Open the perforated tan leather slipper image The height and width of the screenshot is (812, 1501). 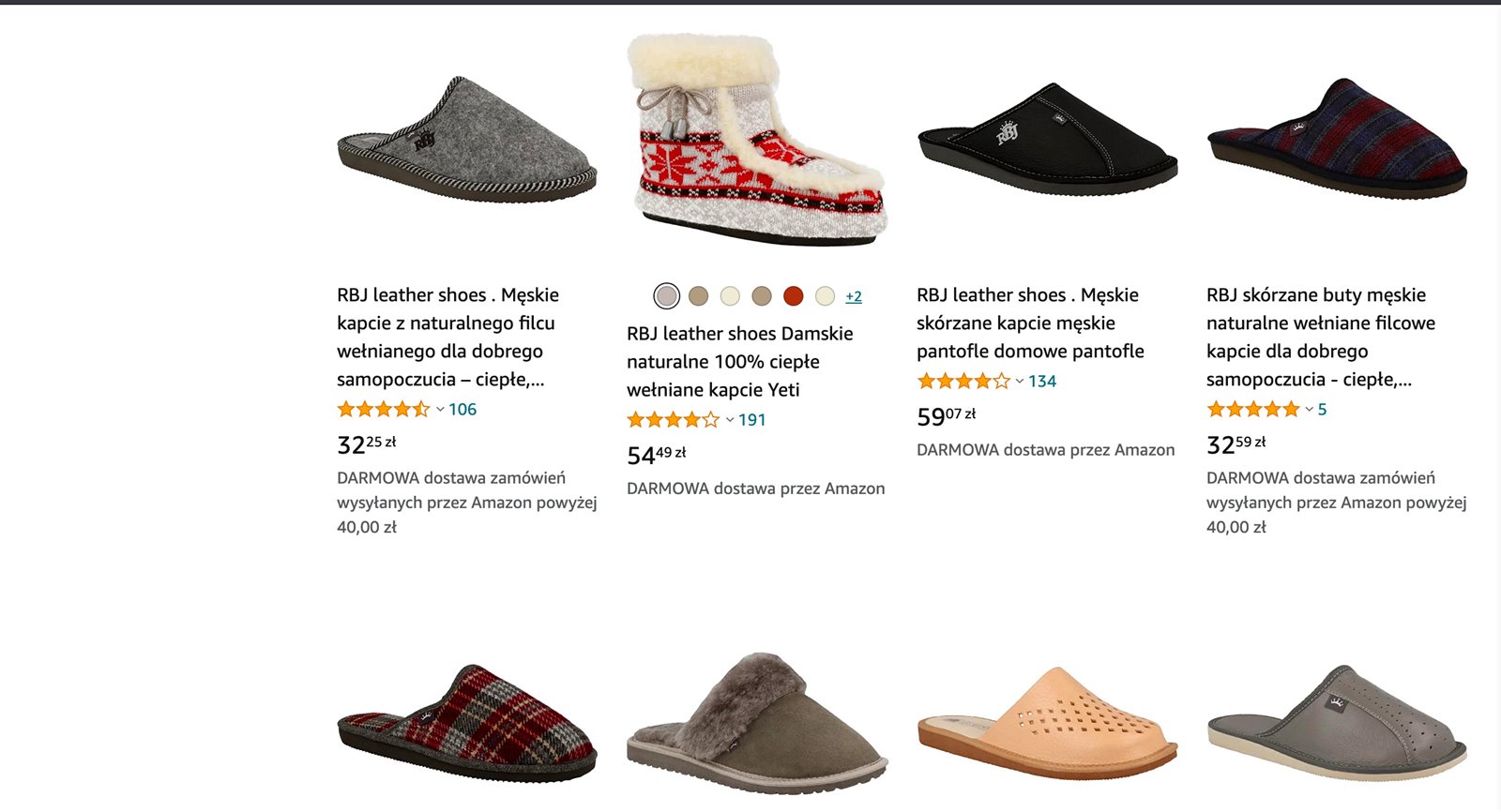click(x=1046, y=720)
